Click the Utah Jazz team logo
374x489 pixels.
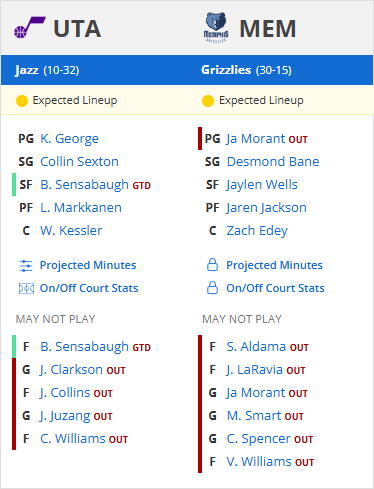30,28
